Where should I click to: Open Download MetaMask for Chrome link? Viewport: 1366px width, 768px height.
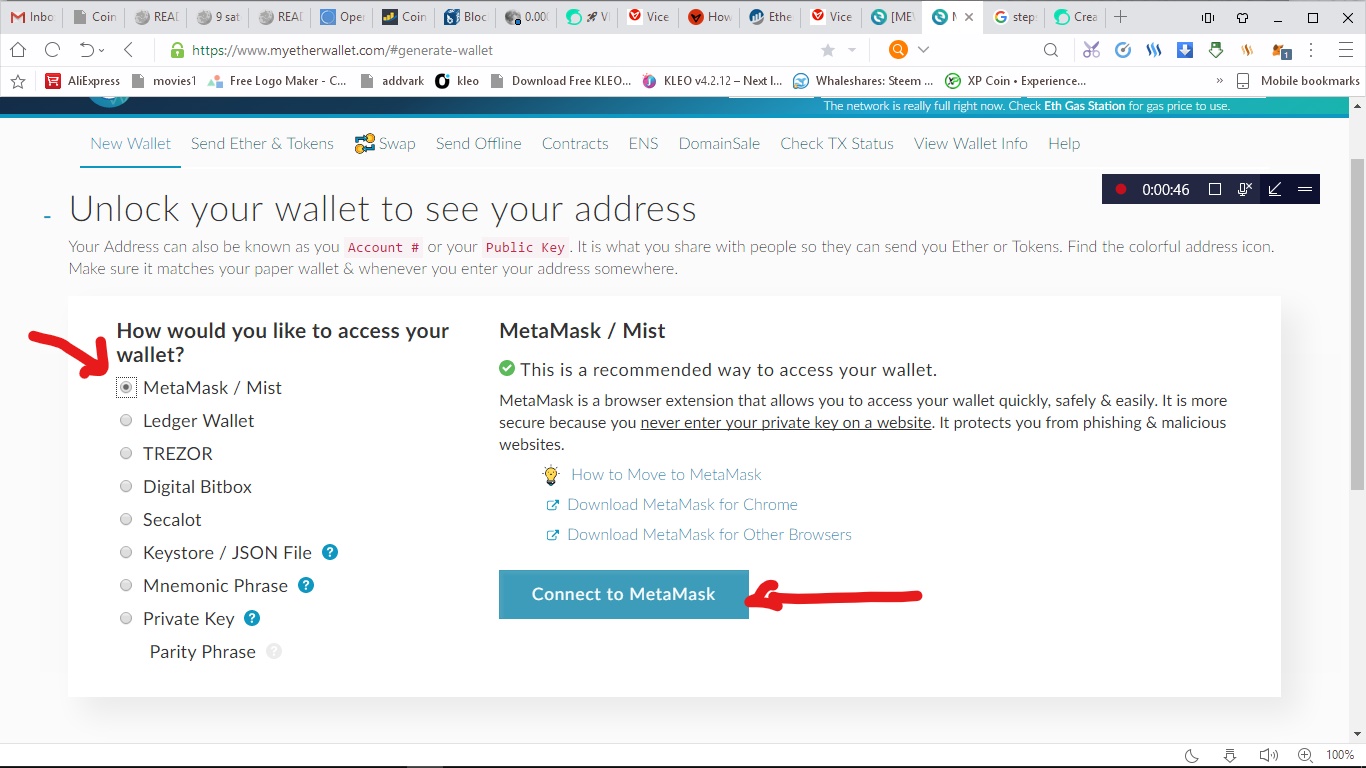click(682, 504)
